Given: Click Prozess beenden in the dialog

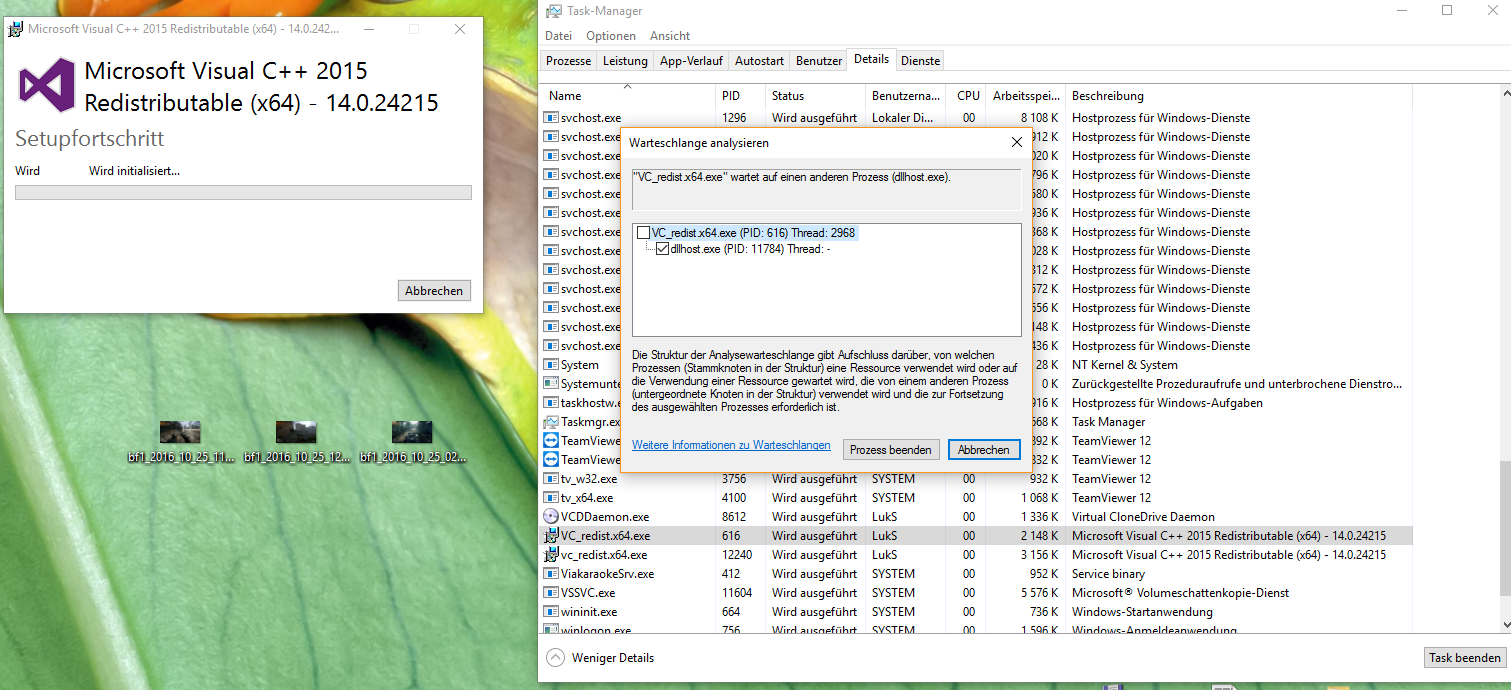Looking at the screenshot, I should (x=891, y=450).
